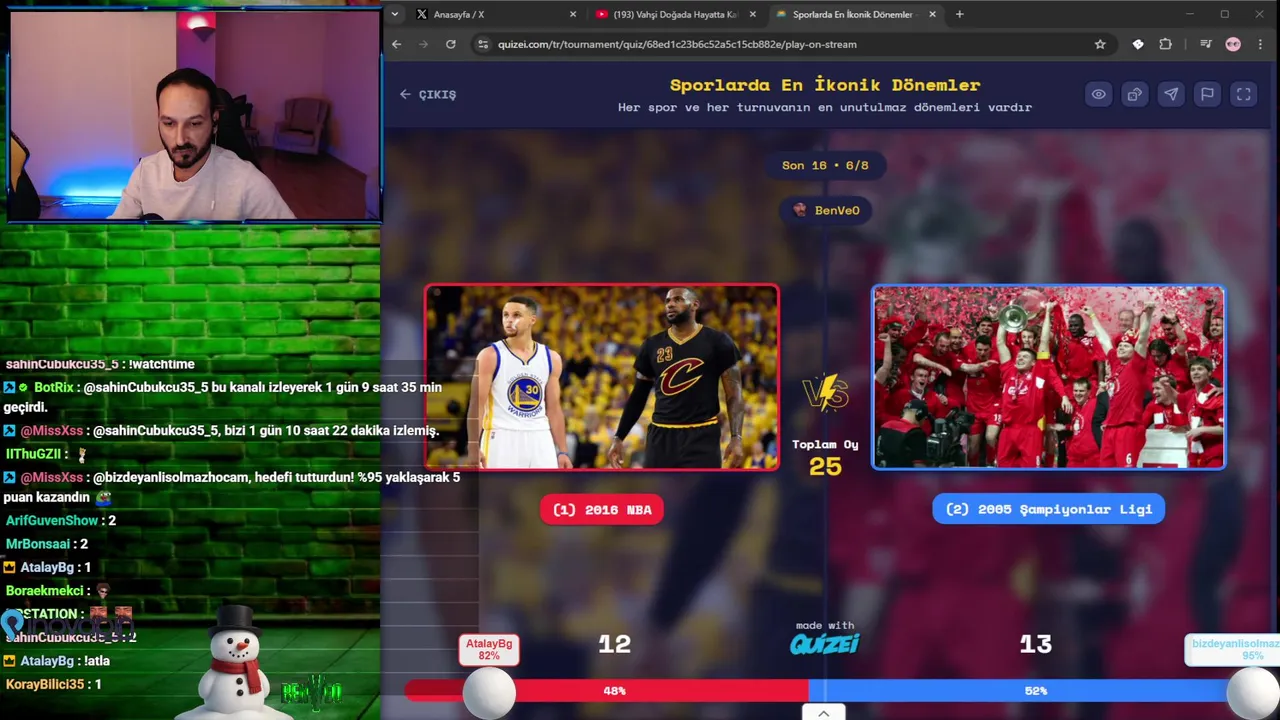
Task: Enter fullscreen with the expand icon
Action: click(1243, 94)
